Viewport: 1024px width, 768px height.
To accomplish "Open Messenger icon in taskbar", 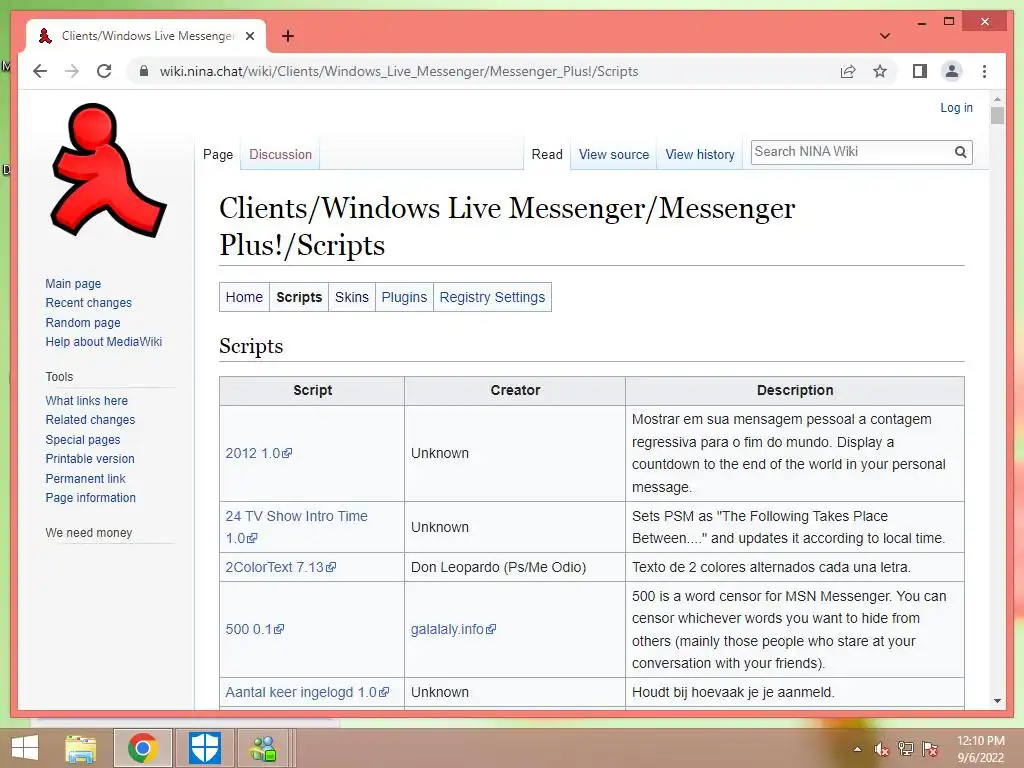I will pos(264,748).
